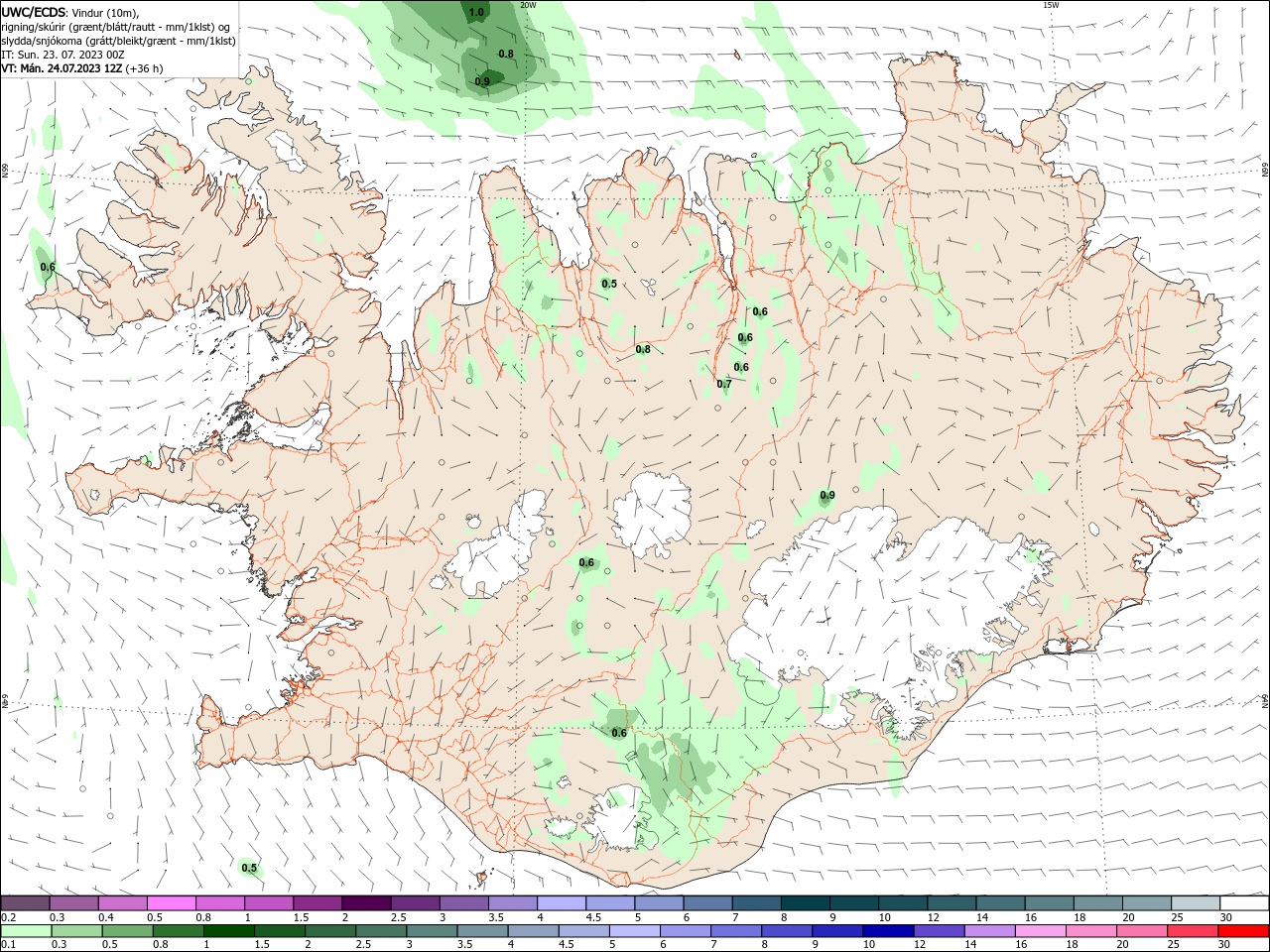This screenshot has height=952, width=1270.
Task: Select the light lavender 4 swatch in the top legend row
Action: click(x=562, y=903)
